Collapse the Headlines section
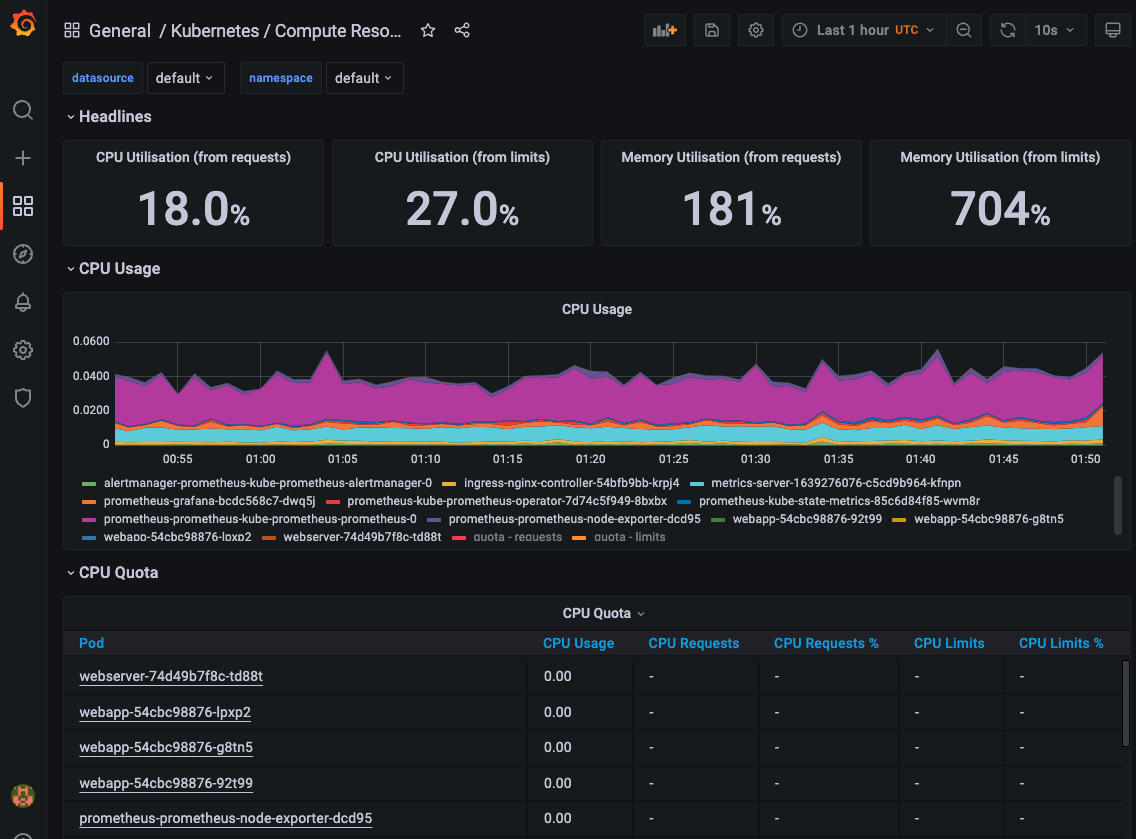1136x839 pixels. click(x=109, y=116)
